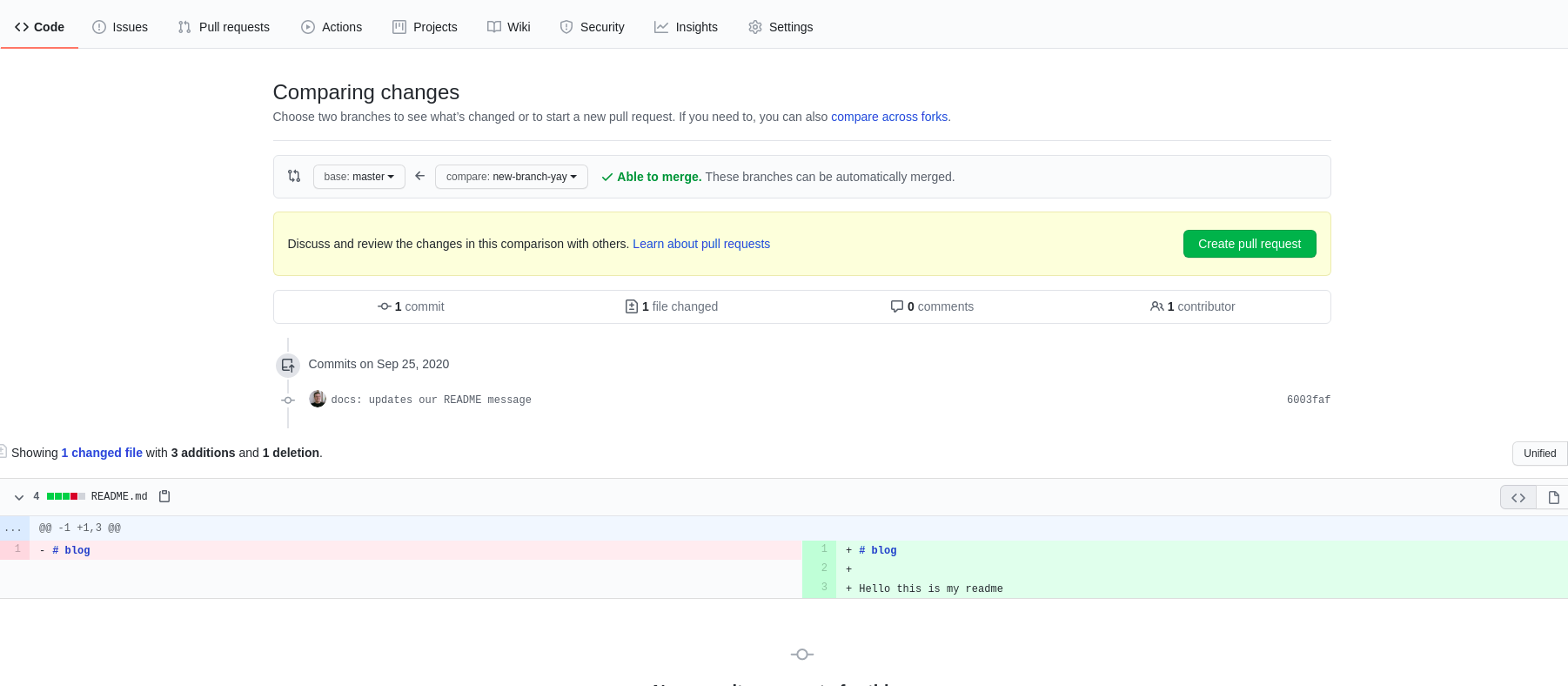The height and width of the screenshot is (686, 1568).
Task: Click the Commits on Sep 25, 2020 push icon
Action: coord(288,366)
